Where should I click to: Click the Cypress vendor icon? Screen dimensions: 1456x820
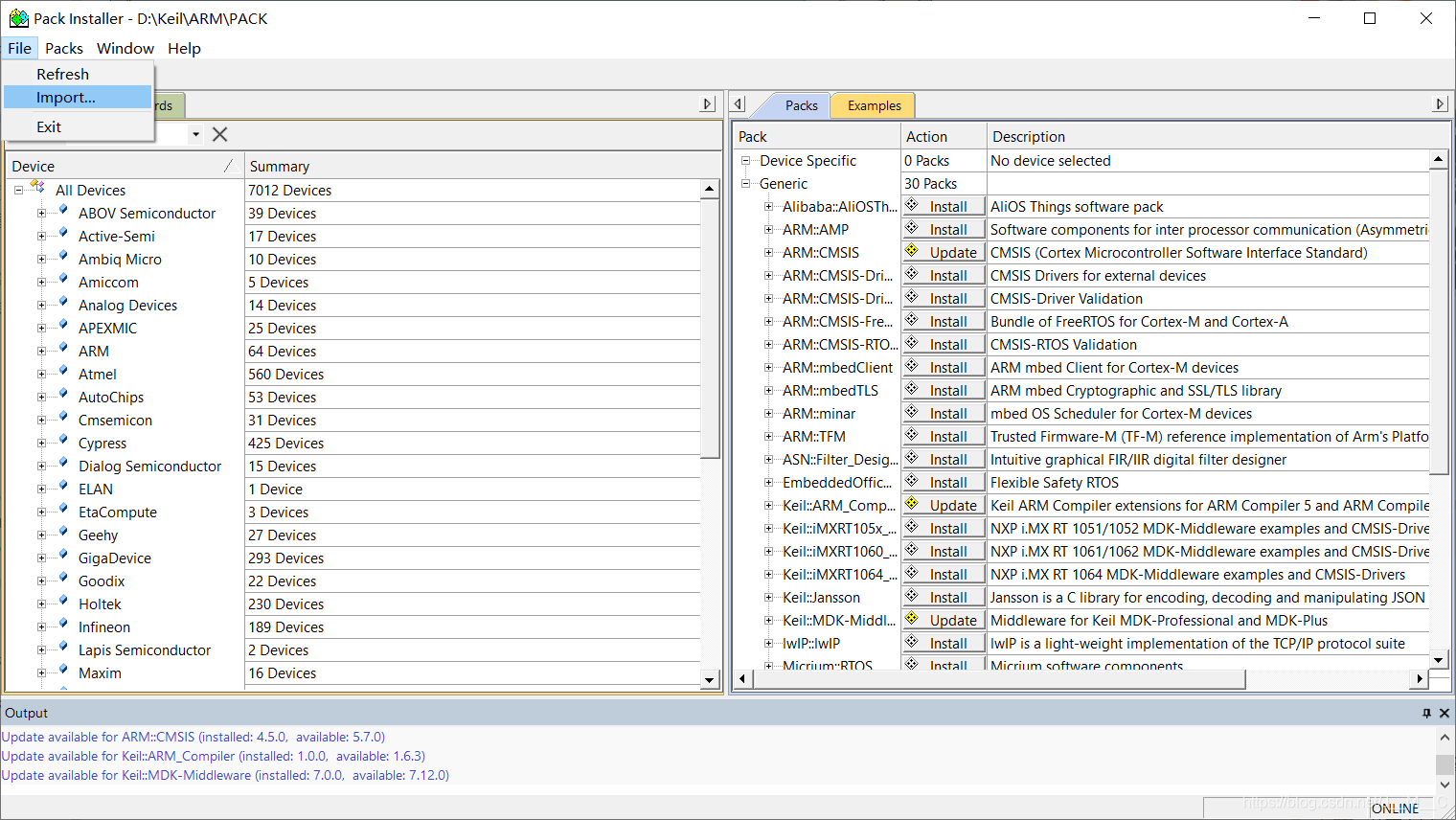tap(62, 442)
